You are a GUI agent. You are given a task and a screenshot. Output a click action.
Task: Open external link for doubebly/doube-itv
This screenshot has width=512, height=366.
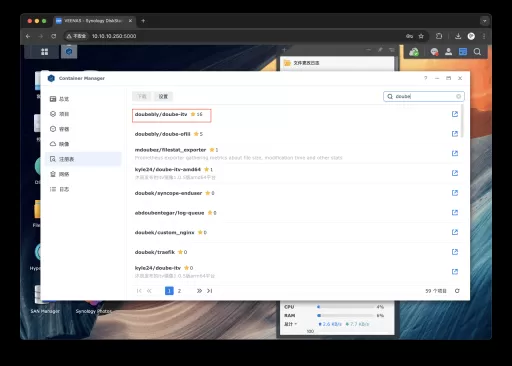(x=455, y=114)
